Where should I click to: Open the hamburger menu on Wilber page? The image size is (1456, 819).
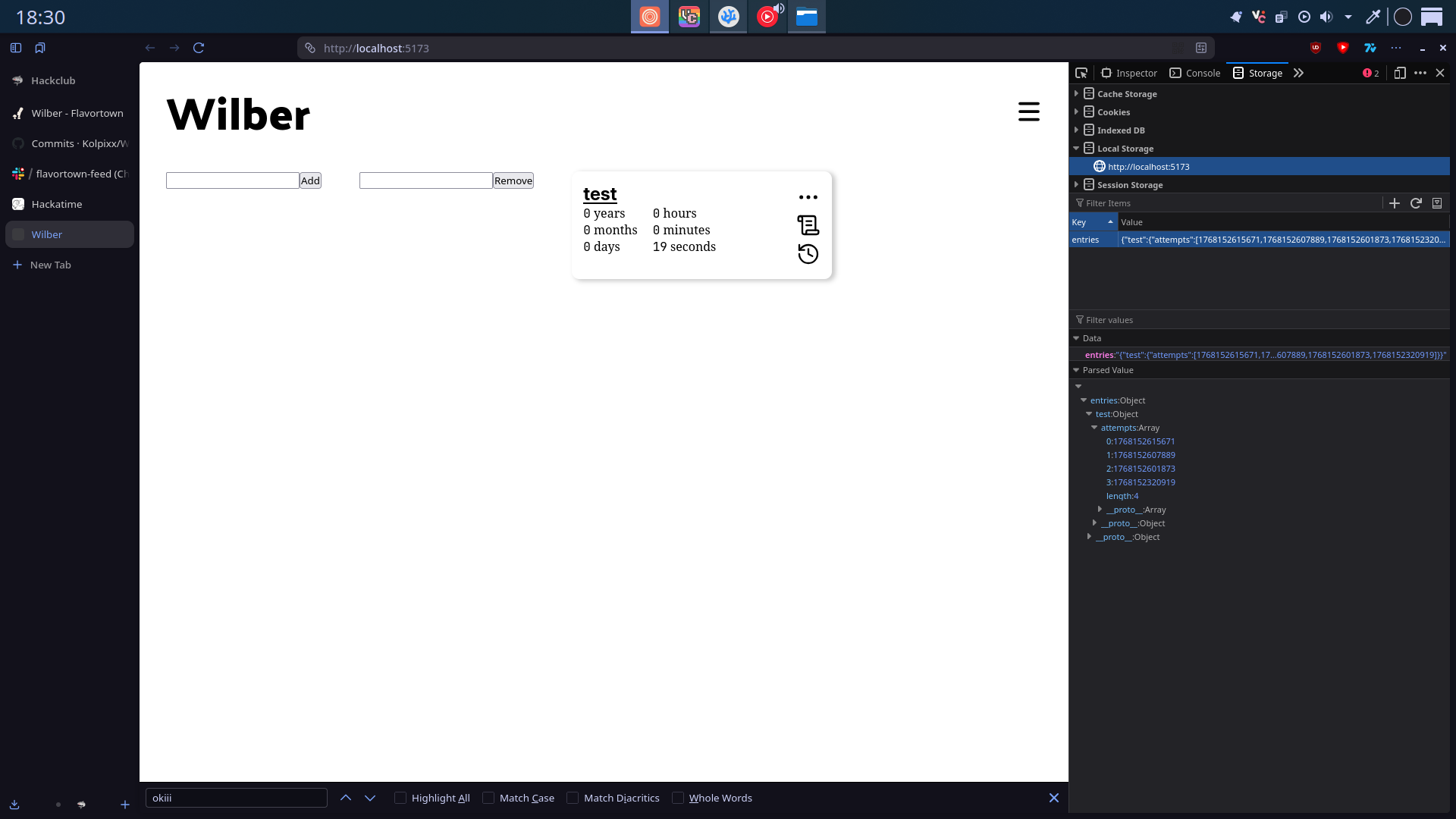[x=1028, y=111]
